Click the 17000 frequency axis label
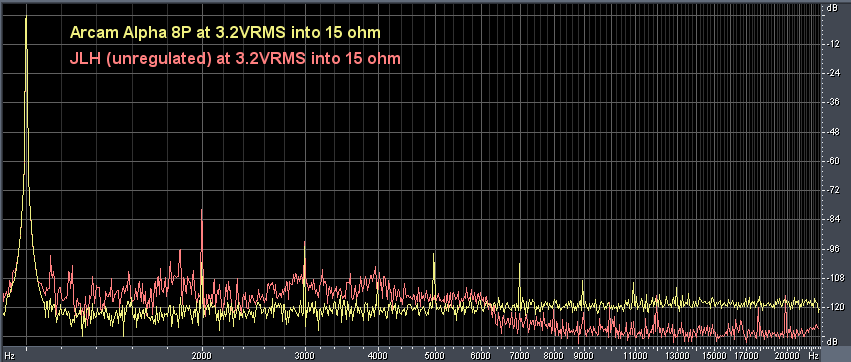Viewport: 851px width, 362px height. coord(746,355)
